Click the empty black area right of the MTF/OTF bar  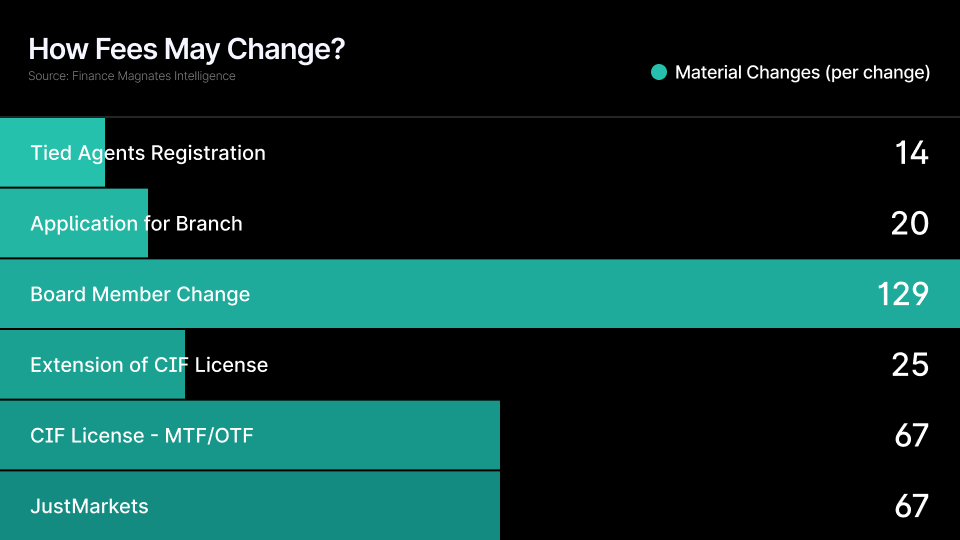click(x=690, y=435)
